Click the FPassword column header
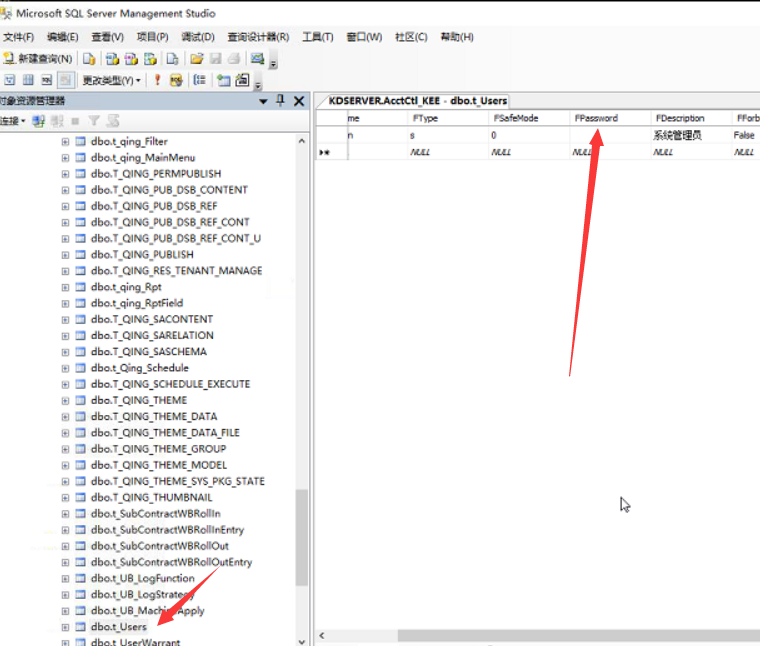 pyautogui.click(x=596, y=118)
